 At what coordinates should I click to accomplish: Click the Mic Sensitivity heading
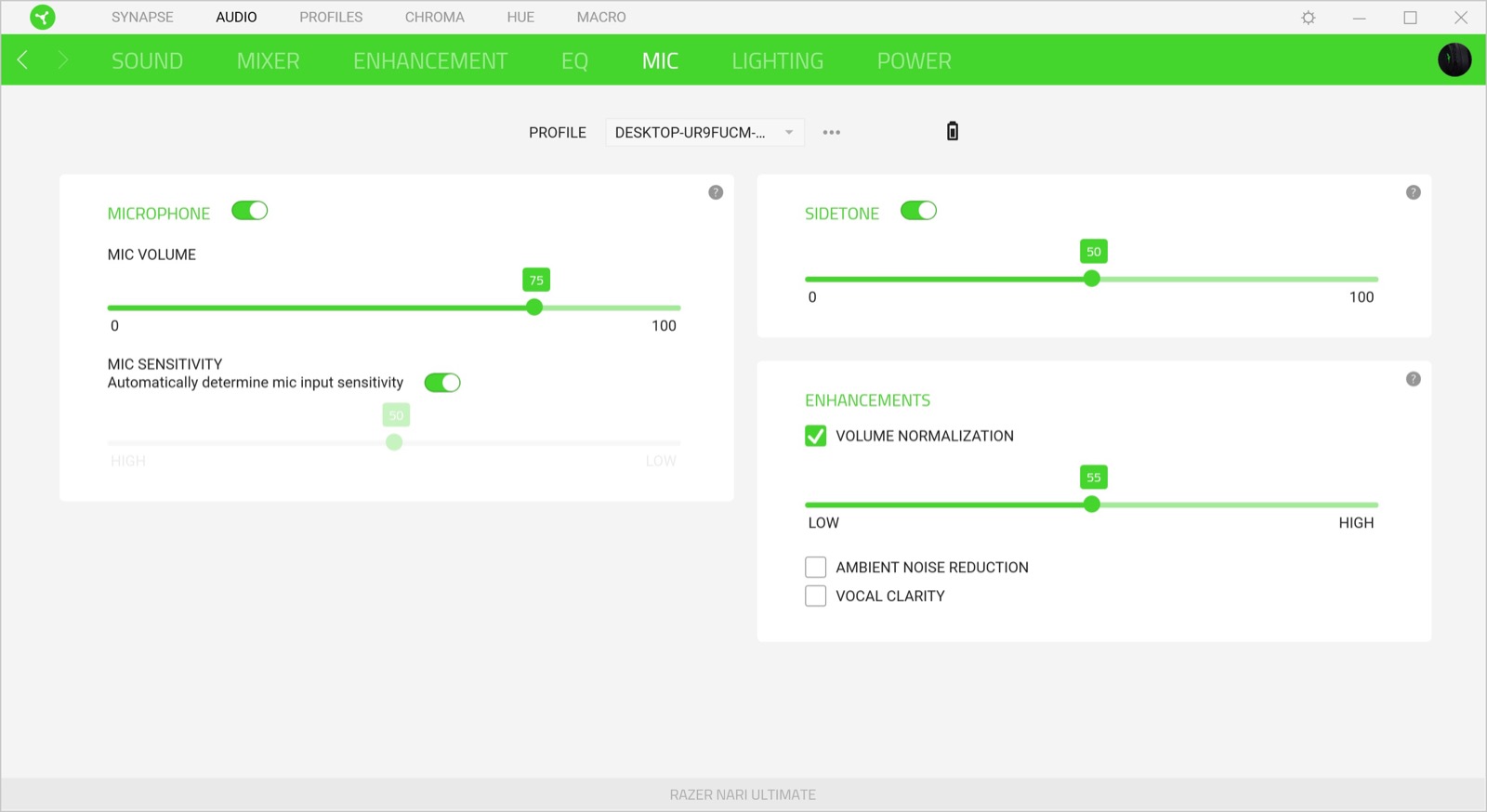tap(164, 364)
